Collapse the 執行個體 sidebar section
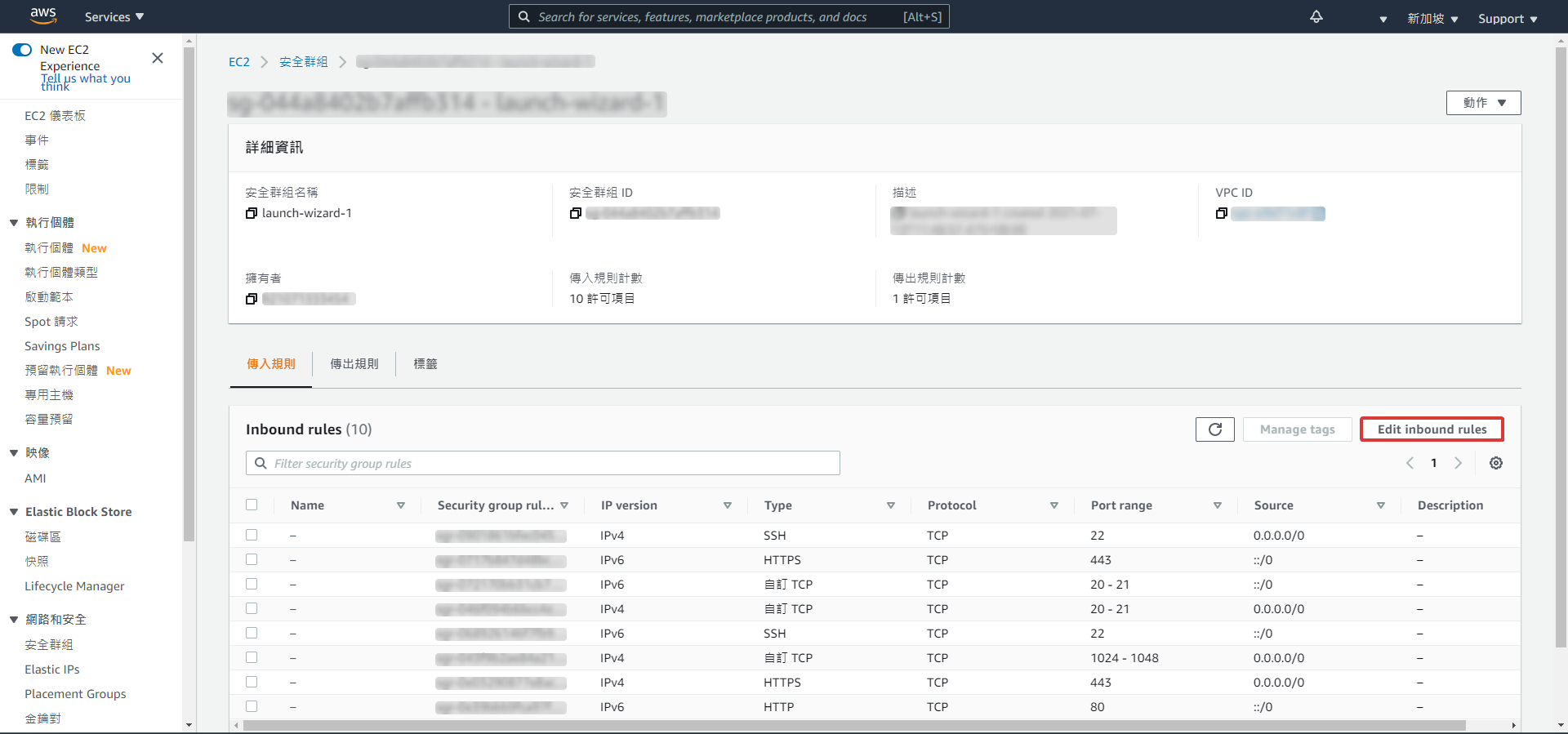Image resolution: width=1568 pixels, height=734 pixels. point(14,222)
